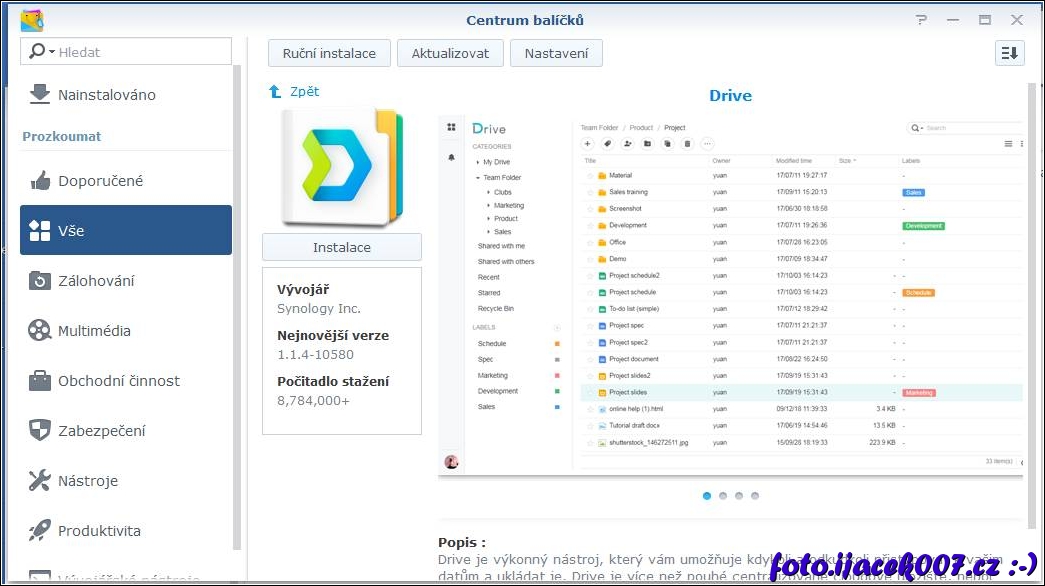The image size is (1045, 586).
Task: Select the second screenshot carousel dot
Action: 723,495
